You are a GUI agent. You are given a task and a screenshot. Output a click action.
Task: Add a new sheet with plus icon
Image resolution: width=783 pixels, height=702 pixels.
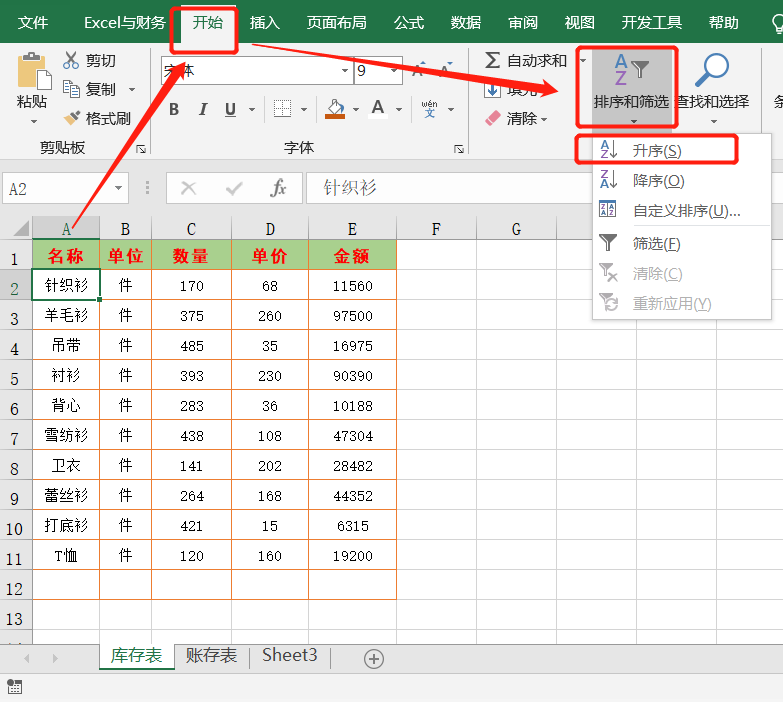[373, 658]
